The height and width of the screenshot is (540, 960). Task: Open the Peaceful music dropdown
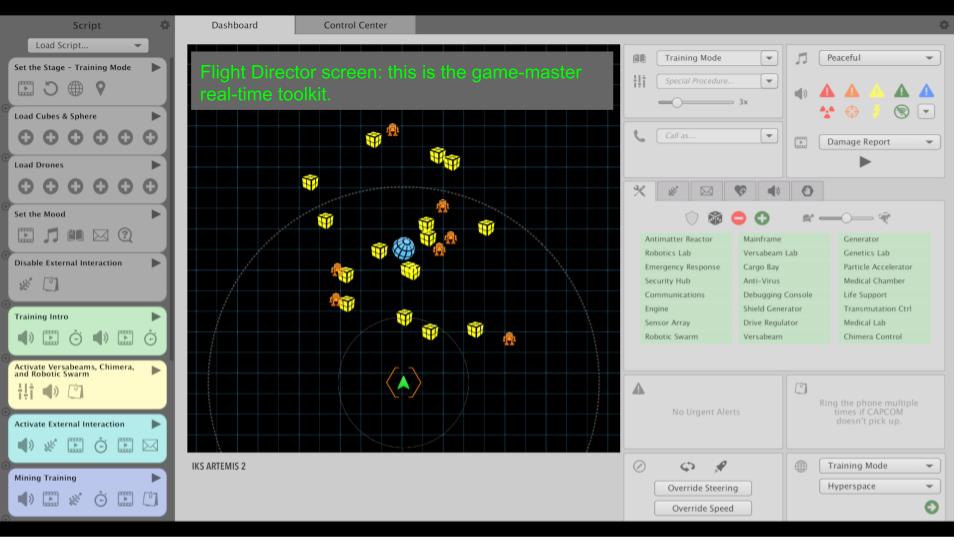point(879,58)
